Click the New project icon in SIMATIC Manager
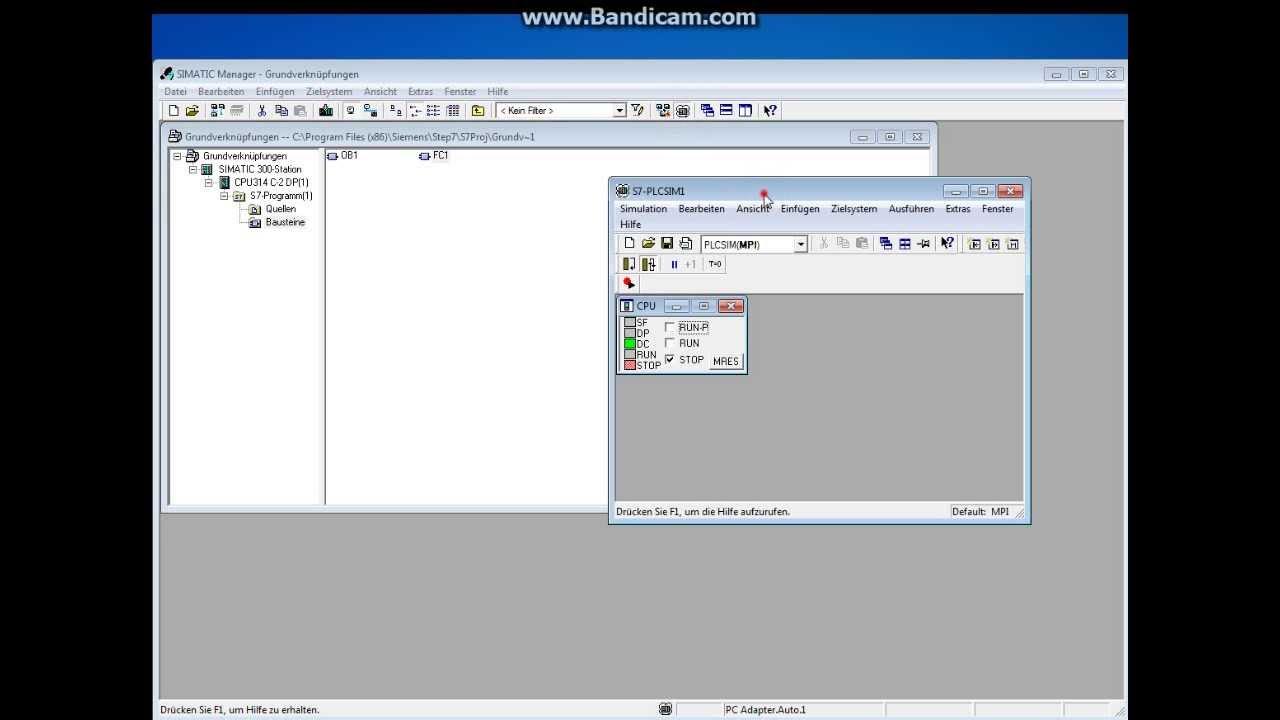Screen dimensions: 1280x720 [173, 111]
